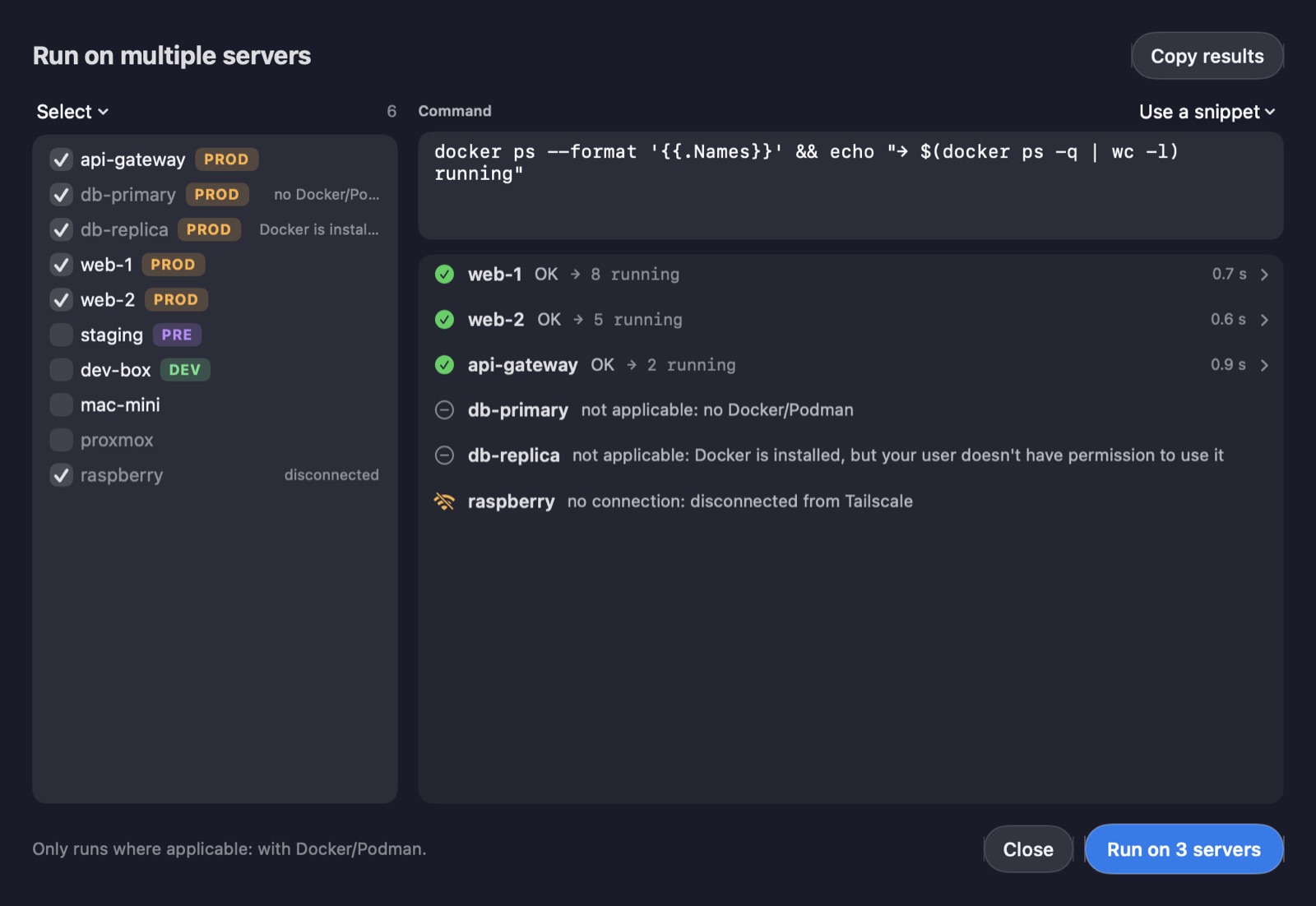The image size is (1316, 906).
Task: Click the 'disconnected' status beside raspberry
Action: (x=331, y=475)
